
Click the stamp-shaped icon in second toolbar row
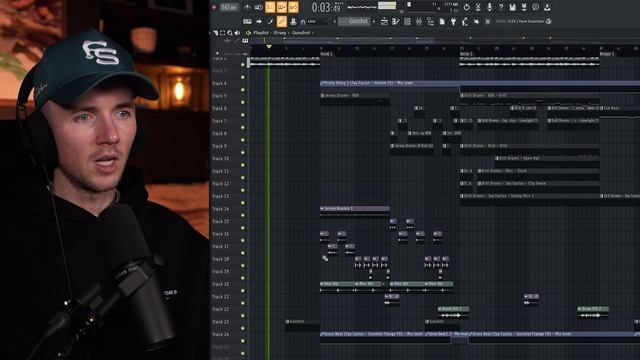pyautogui.click(x=293, y=21)
